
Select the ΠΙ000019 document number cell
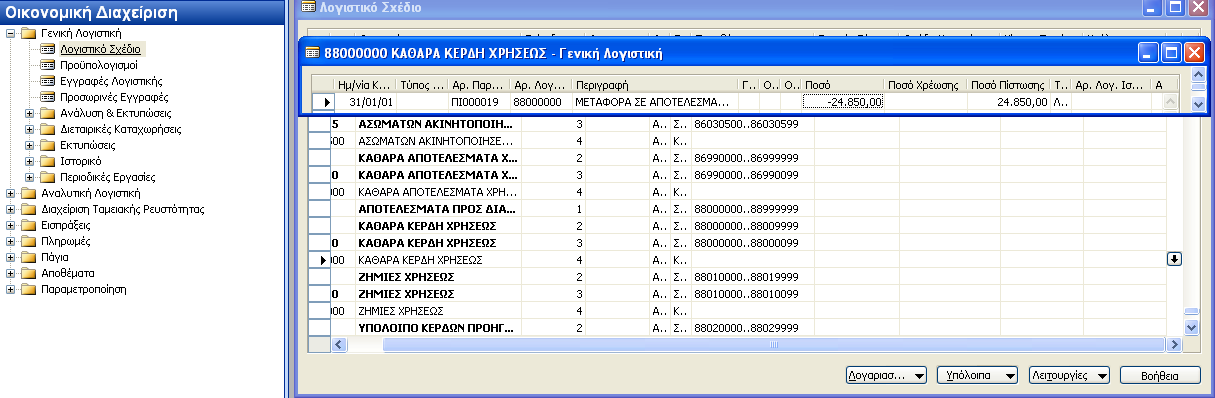click(478, 102)
